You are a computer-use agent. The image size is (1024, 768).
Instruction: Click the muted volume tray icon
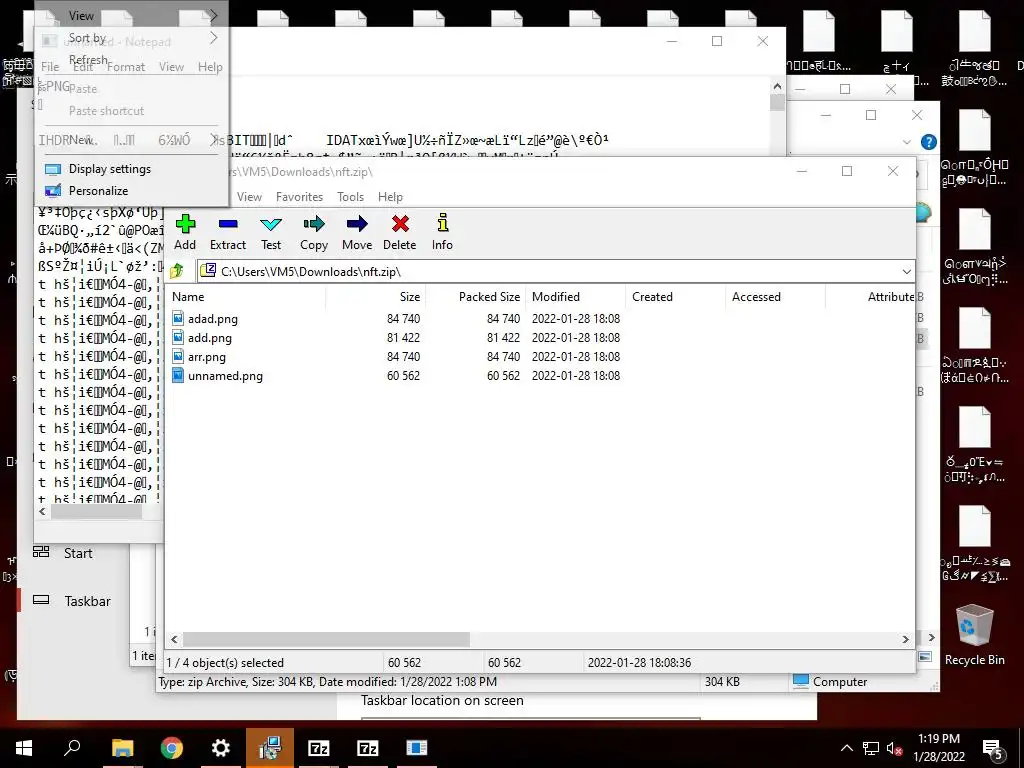coord(895,748)
